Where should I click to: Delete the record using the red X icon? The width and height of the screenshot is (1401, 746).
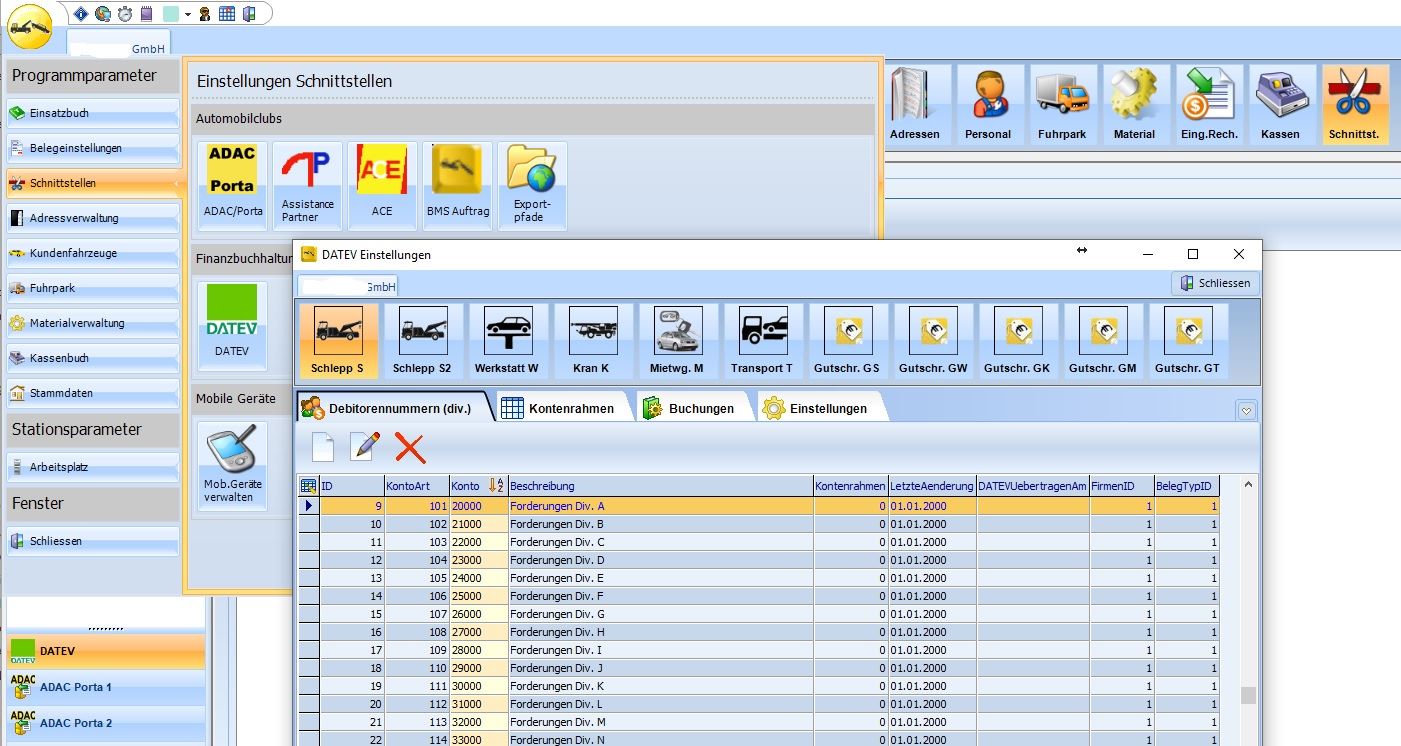[409, 449]
